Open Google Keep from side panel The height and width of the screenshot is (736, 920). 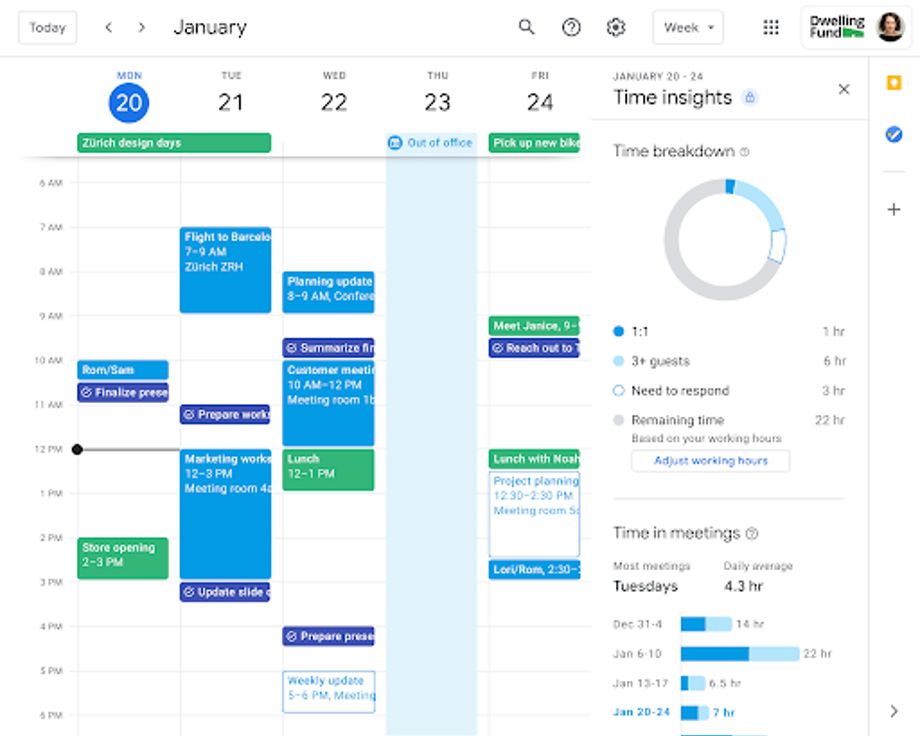click(894, 83)
